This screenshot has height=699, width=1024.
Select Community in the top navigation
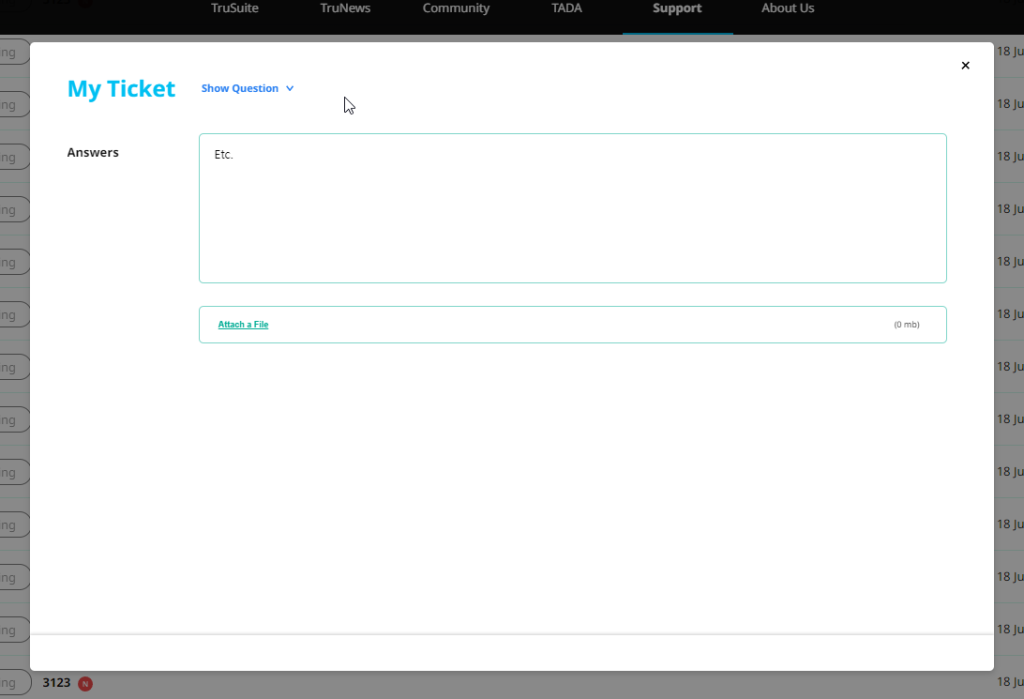click(x=456, y=9)
